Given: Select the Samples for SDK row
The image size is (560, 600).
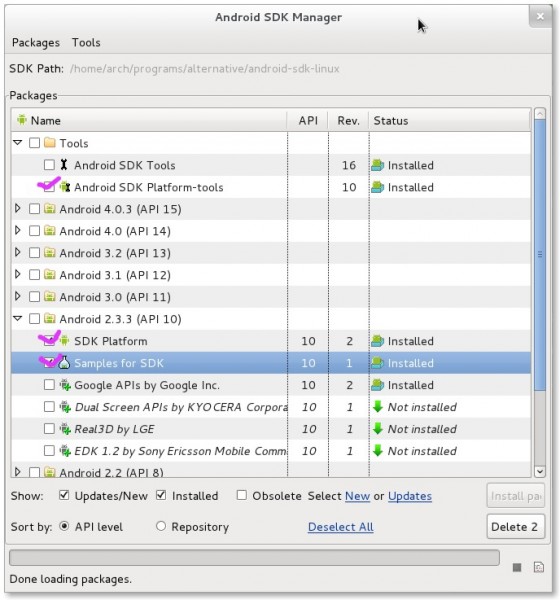Looking at the screenshot, I should [271, 363].
